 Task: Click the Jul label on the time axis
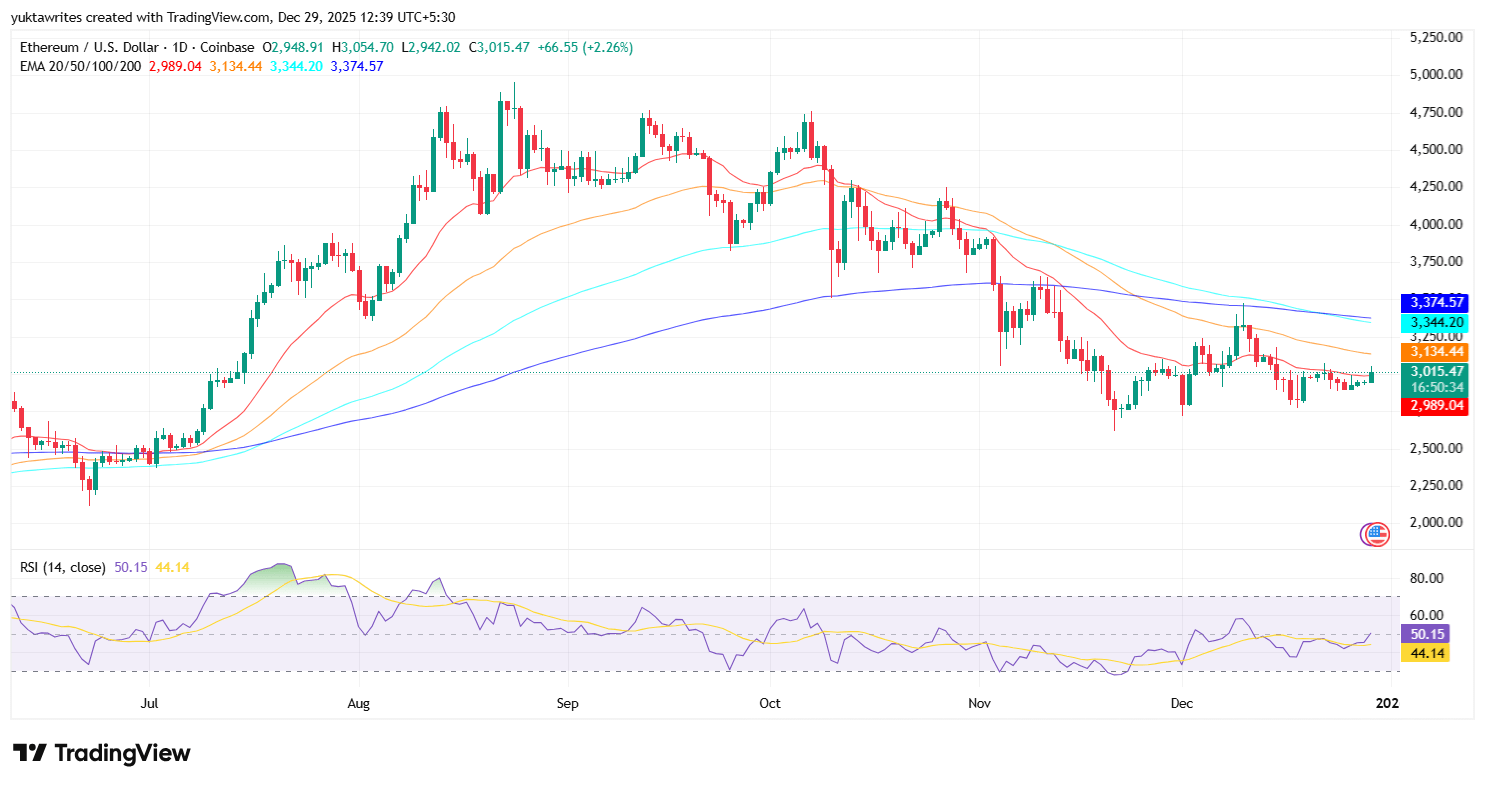click(x=150, y=703)
